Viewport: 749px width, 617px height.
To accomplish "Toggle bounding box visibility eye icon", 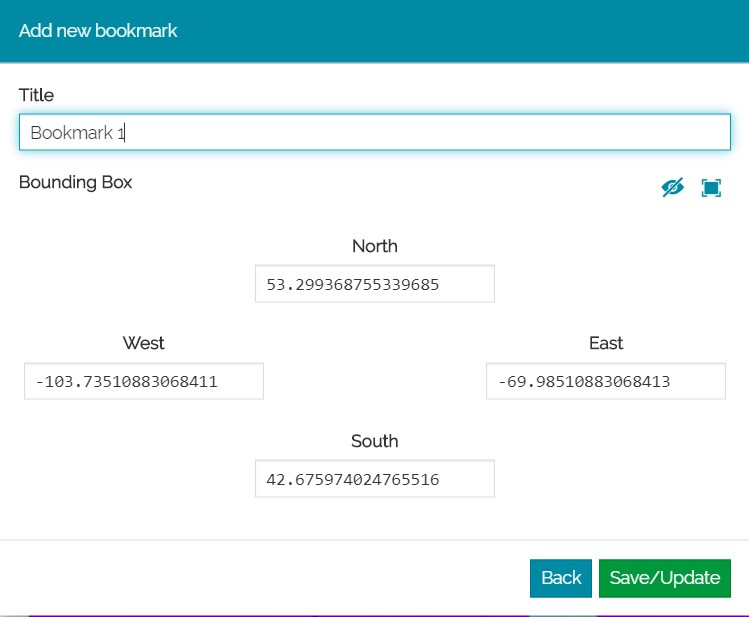I will click(x=672, y=188).
